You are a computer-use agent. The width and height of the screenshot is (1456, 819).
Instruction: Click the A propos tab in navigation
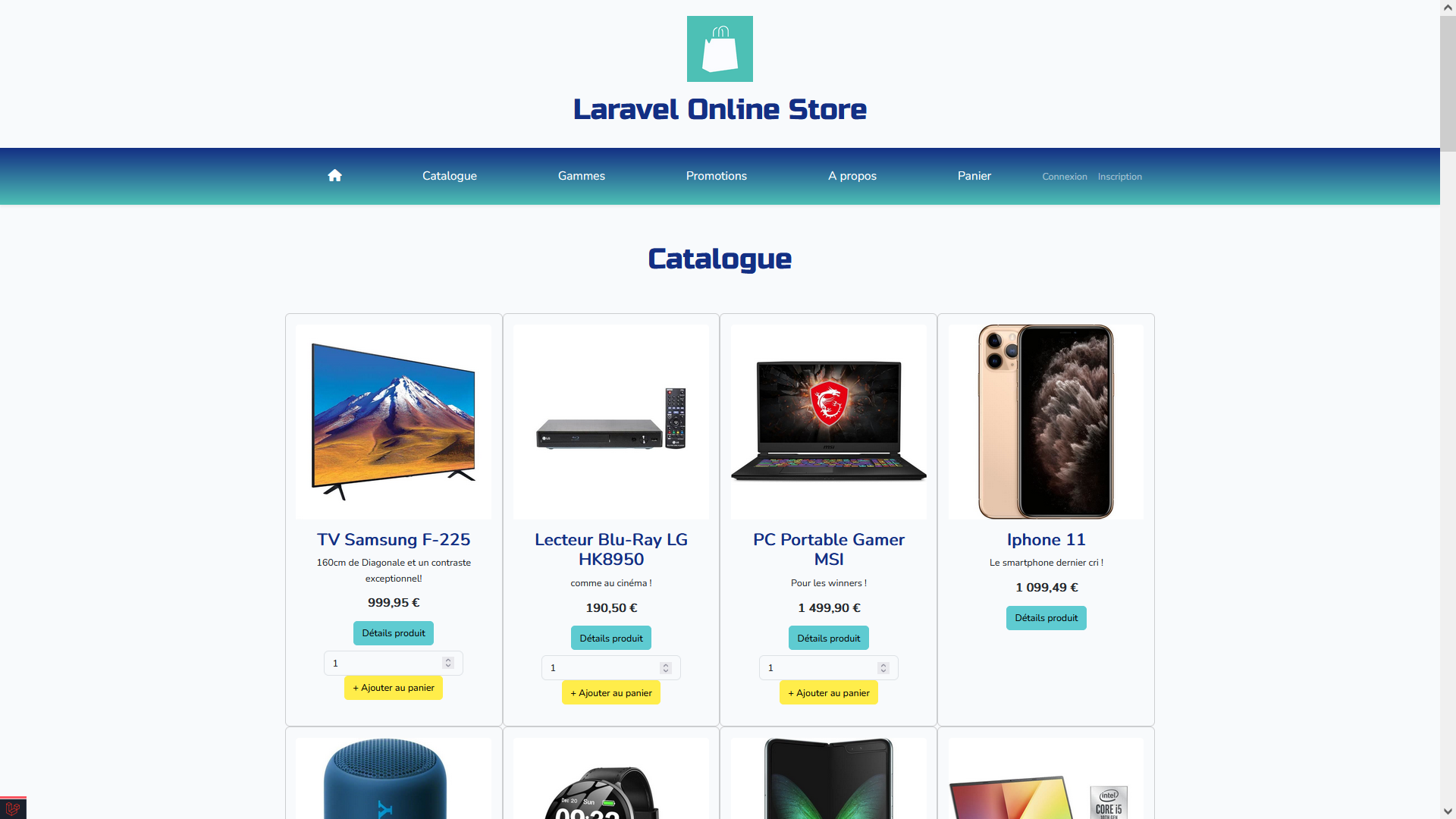(852, 175)
